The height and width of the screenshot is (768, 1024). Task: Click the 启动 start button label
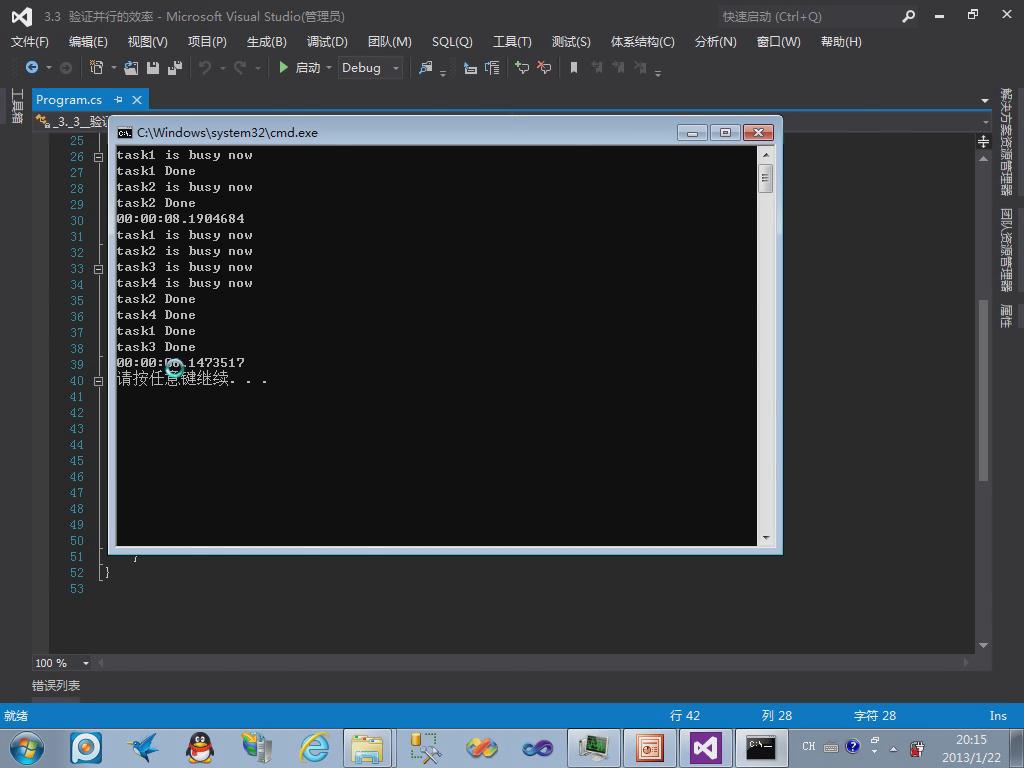tap(308, 68)
